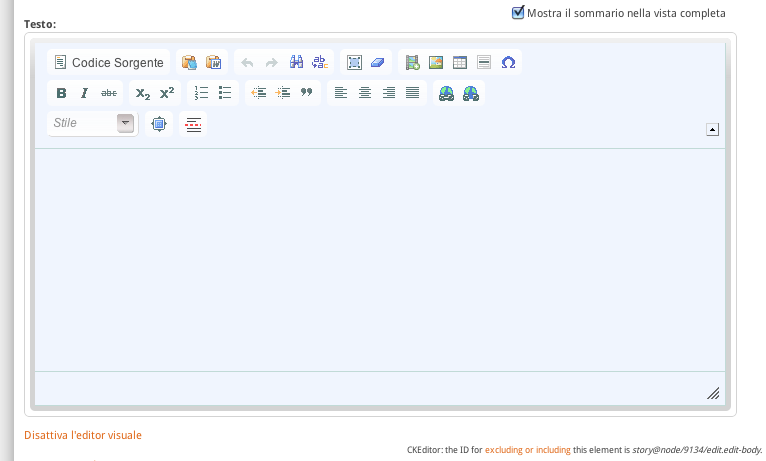Insert block quote
Image resolution: width=766 pixels, height=461 pixels.
click(306, 93)
